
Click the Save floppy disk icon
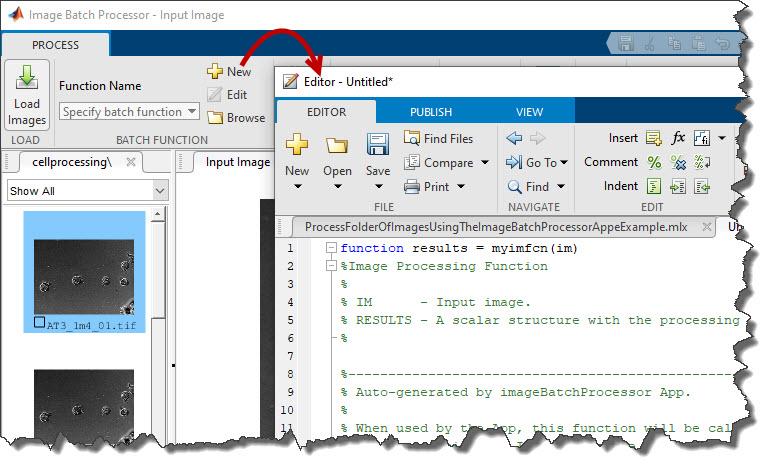[x=378, y=144]
